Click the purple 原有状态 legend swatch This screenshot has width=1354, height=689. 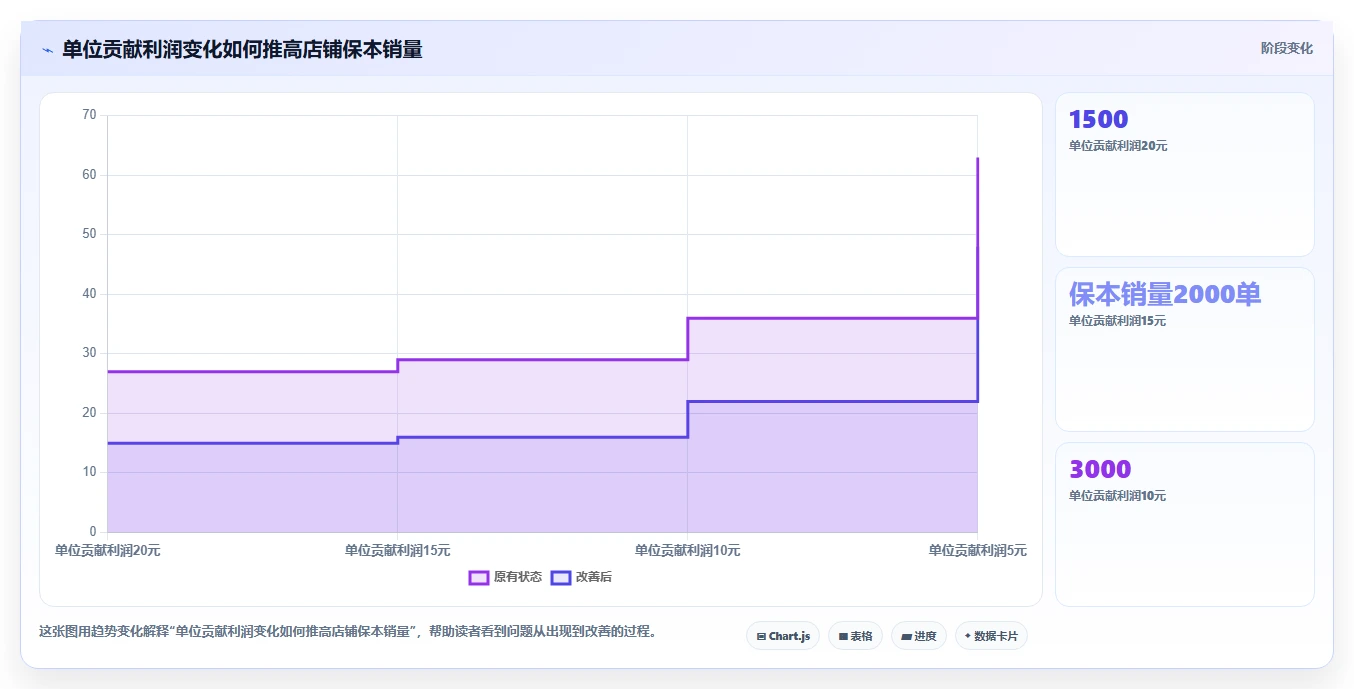point(478,577)
